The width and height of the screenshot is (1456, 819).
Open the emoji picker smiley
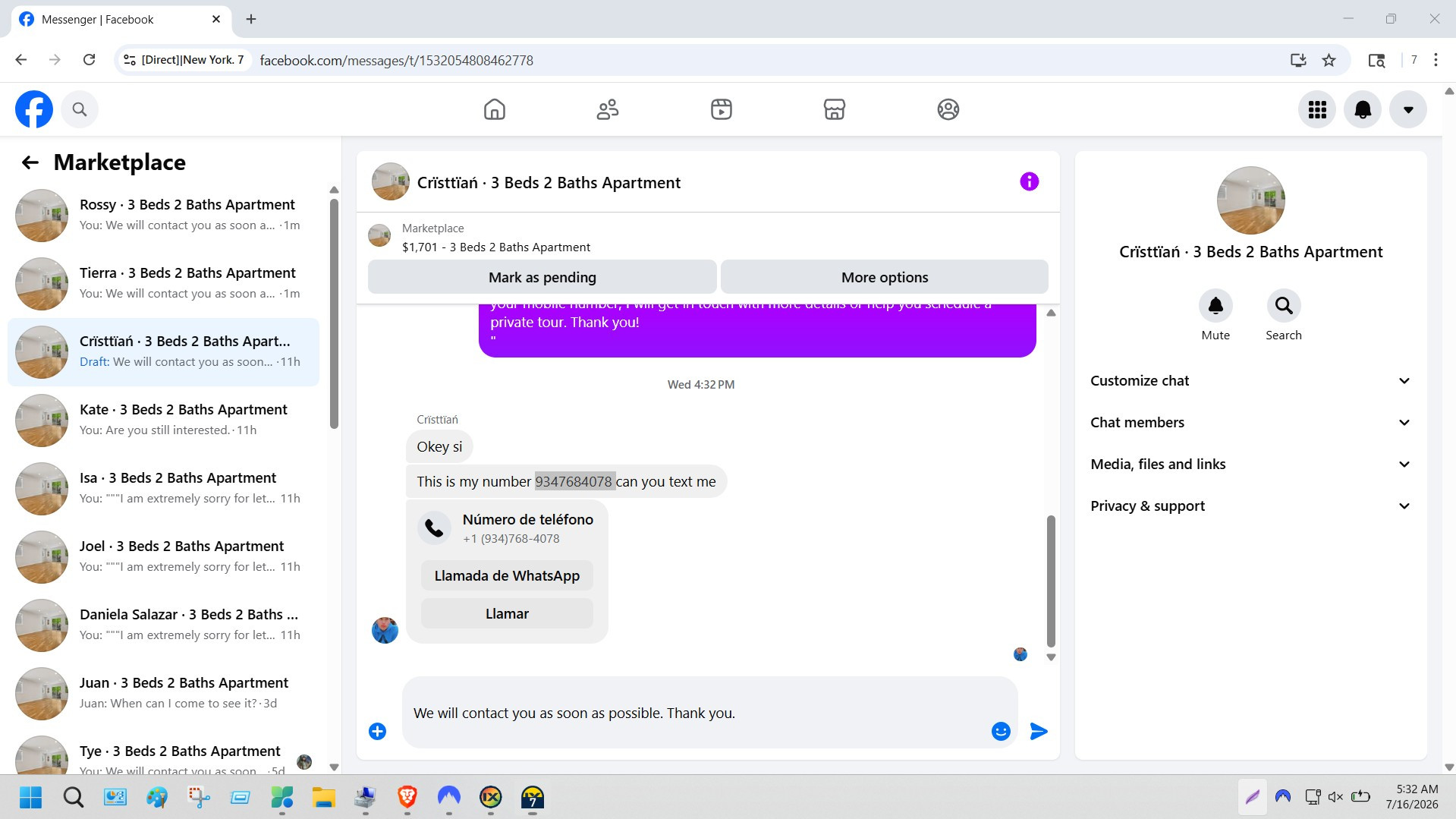tap(1001, 731)
